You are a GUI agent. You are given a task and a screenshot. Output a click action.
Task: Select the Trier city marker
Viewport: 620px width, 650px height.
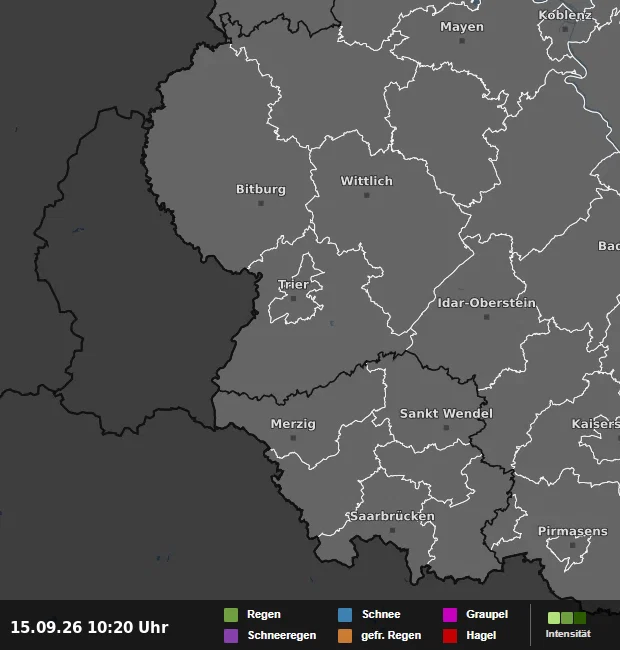click(293, 298)
